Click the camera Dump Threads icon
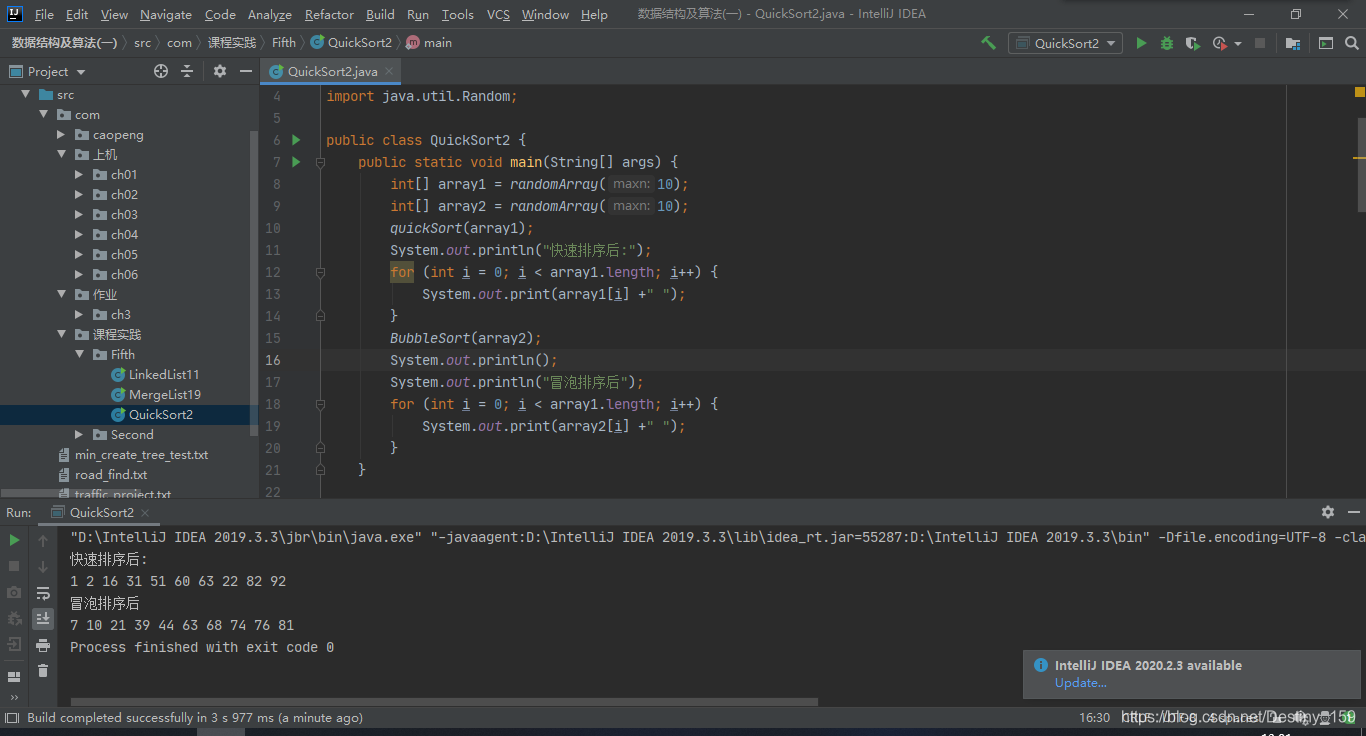 pyautogui.click(x=14, y=592)
